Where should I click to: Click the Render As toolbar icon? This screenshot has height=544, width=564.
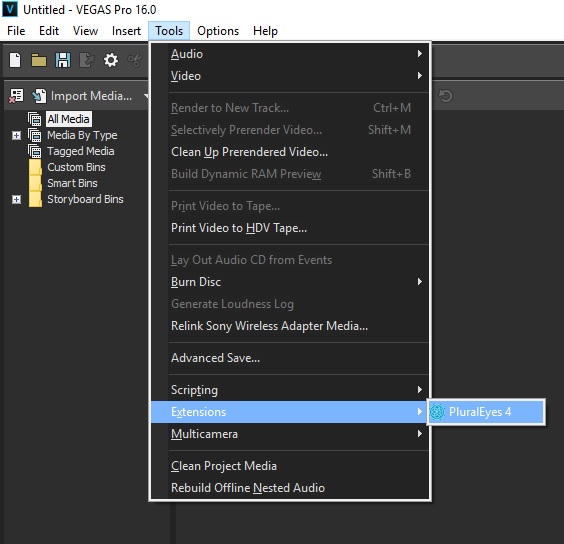click(87, 60)
